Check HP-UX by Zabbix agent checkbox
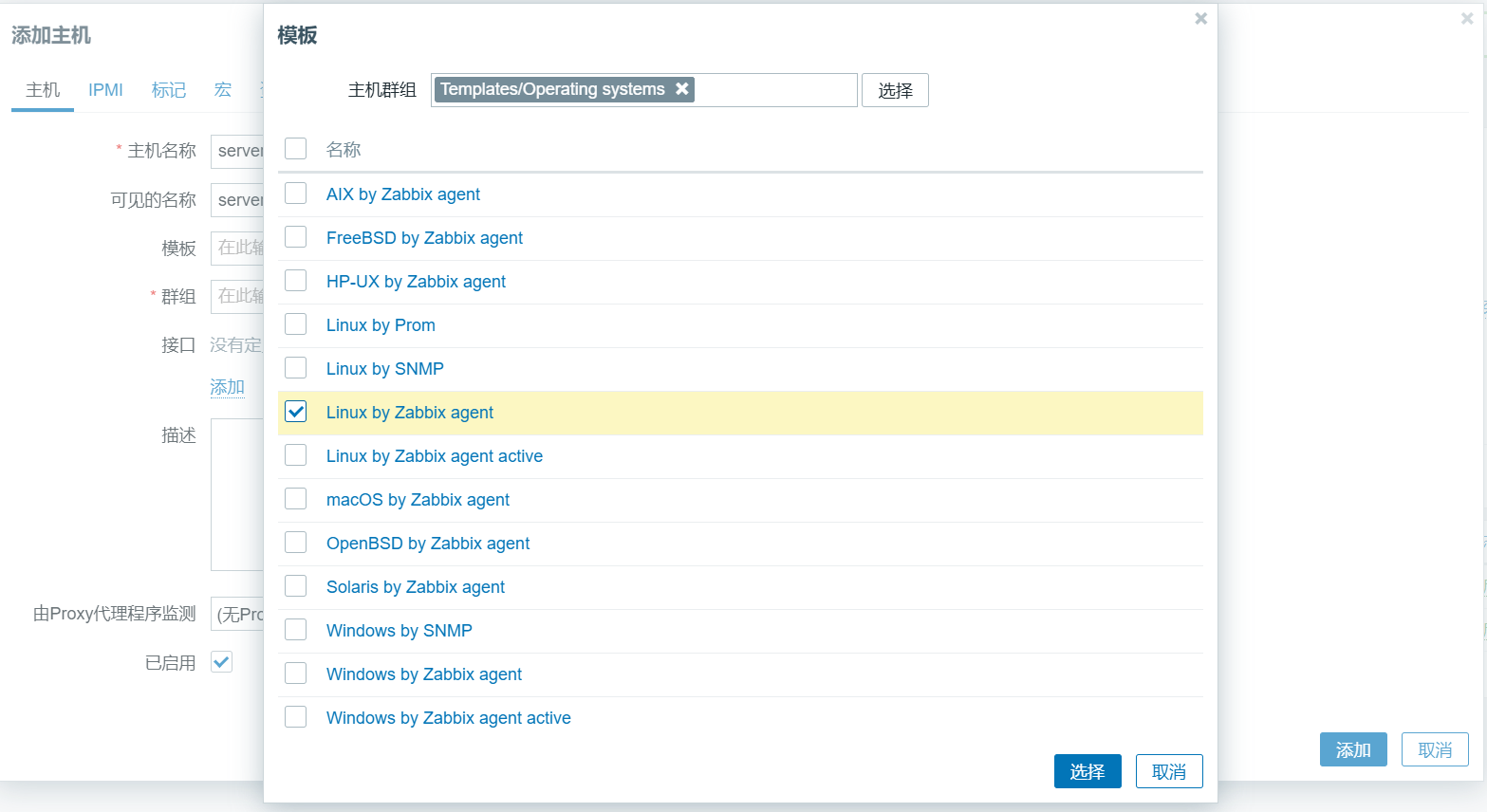 [x=296, y=281]
